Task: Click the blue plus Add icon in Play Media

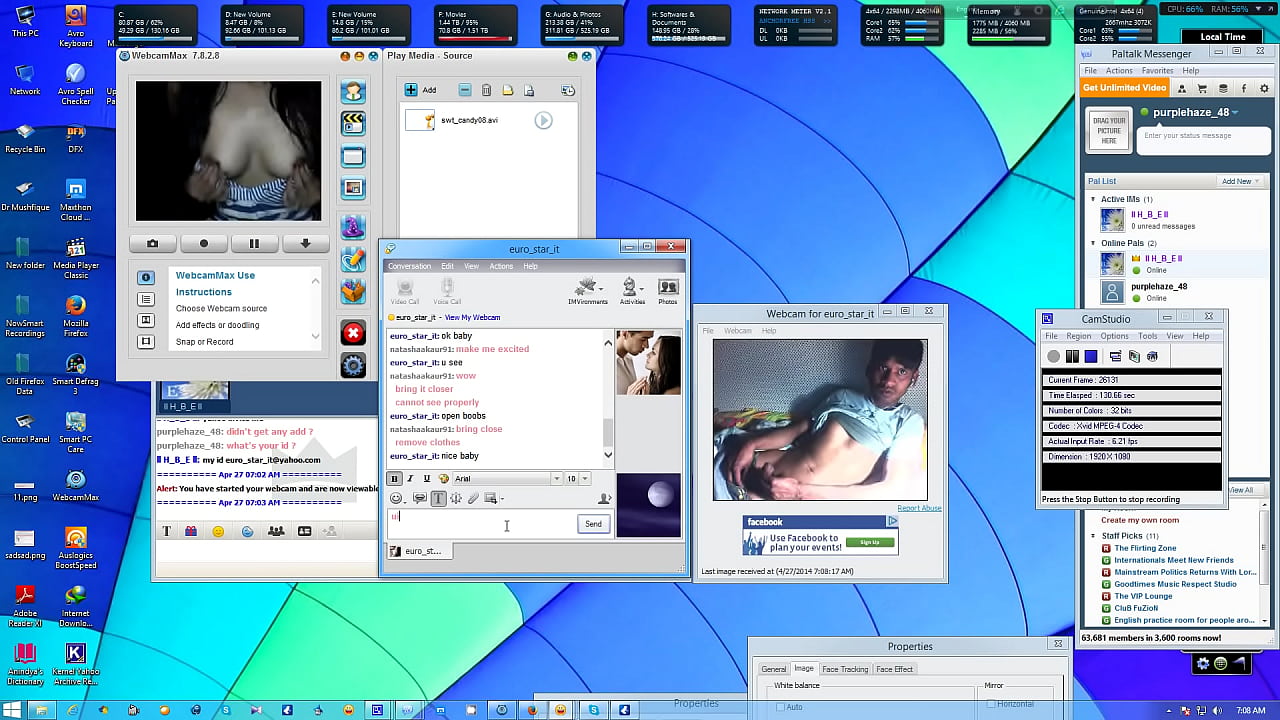Action: [x=411, y=90]
